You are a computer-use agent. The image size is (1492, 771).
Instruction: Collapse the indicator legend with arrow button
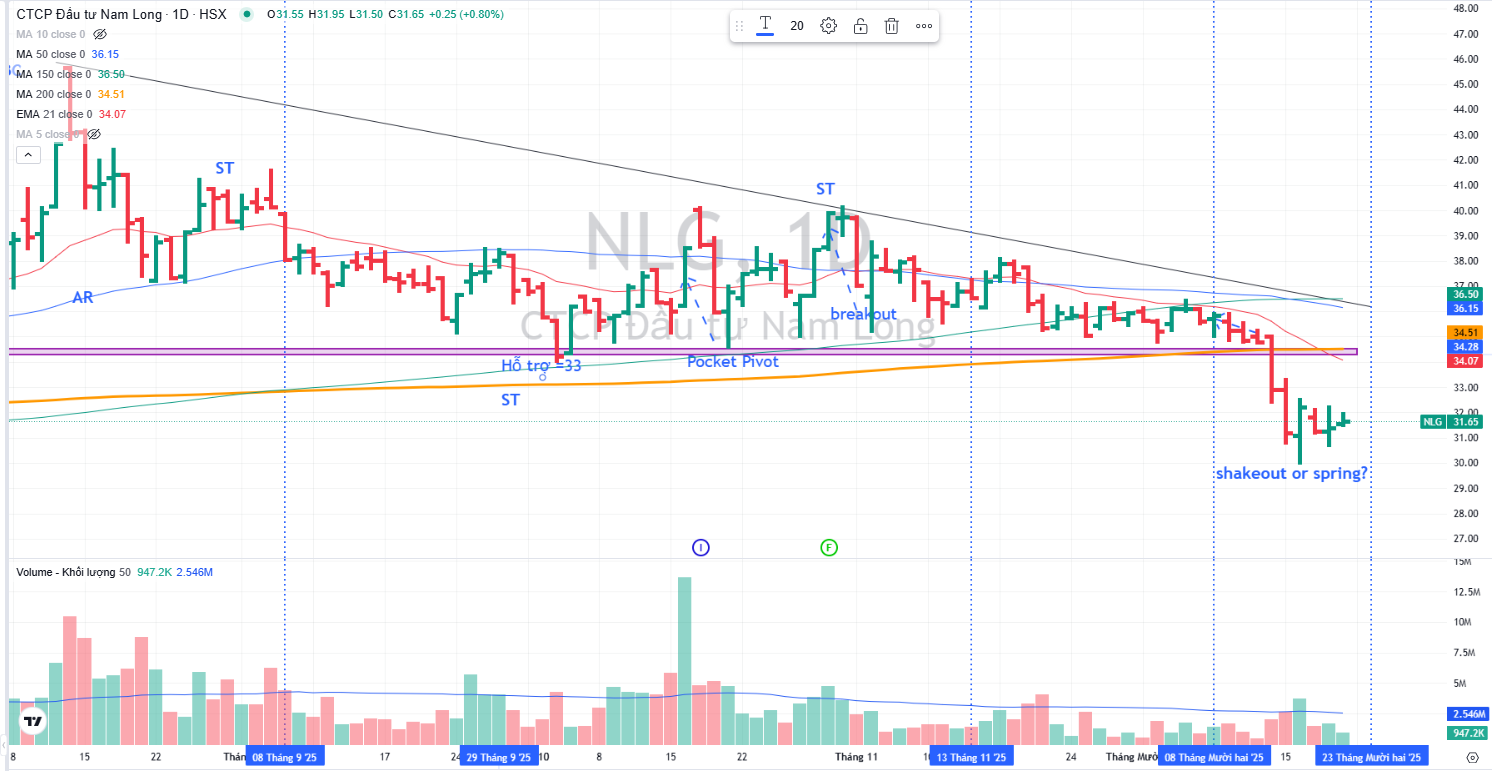tap(28, 154)
